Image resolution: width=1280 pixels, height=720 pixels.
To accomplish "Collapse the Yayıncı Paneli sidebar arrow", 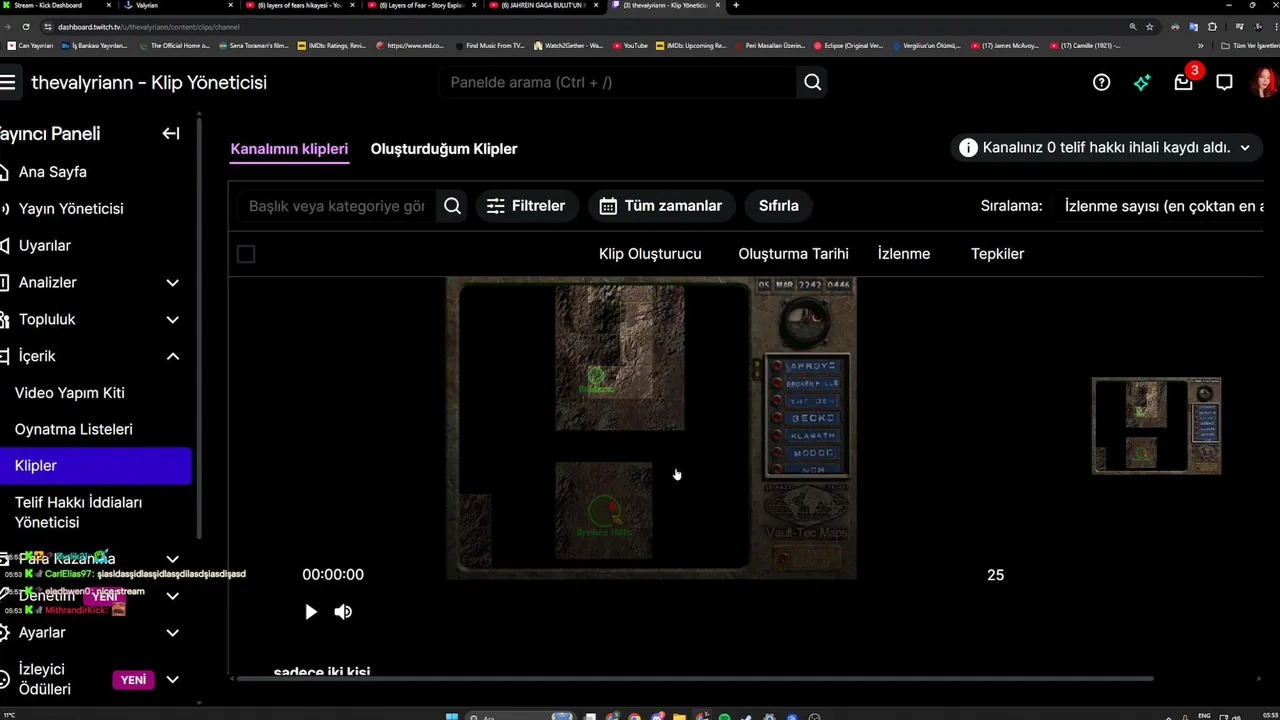I will pyautogui.click(x=171, y=133).
